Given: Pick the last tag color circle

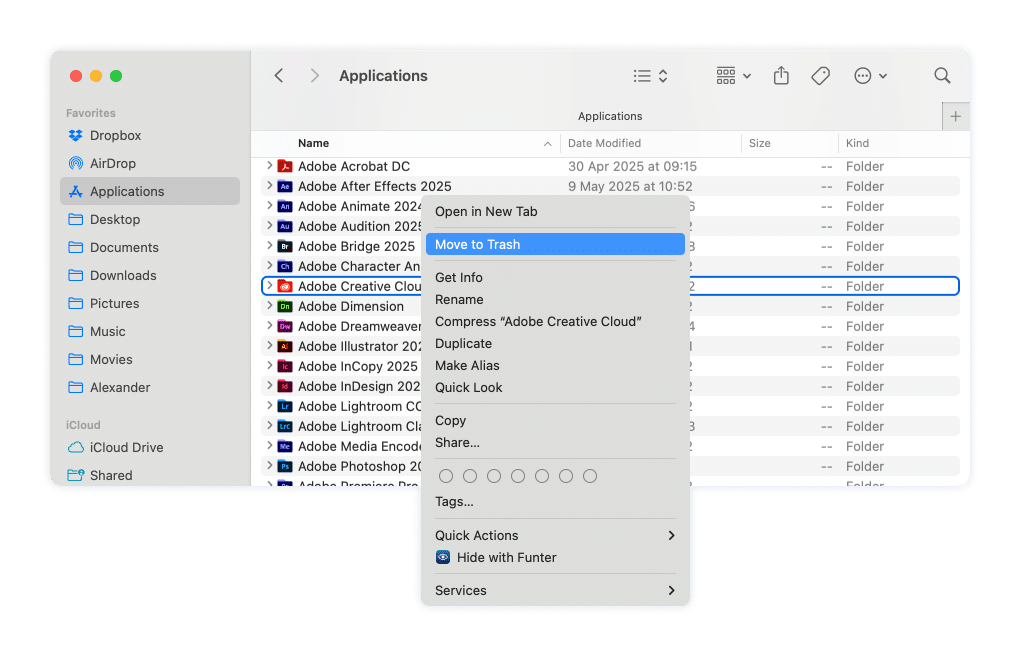Looking at the screenshot, I should point(590,476).
